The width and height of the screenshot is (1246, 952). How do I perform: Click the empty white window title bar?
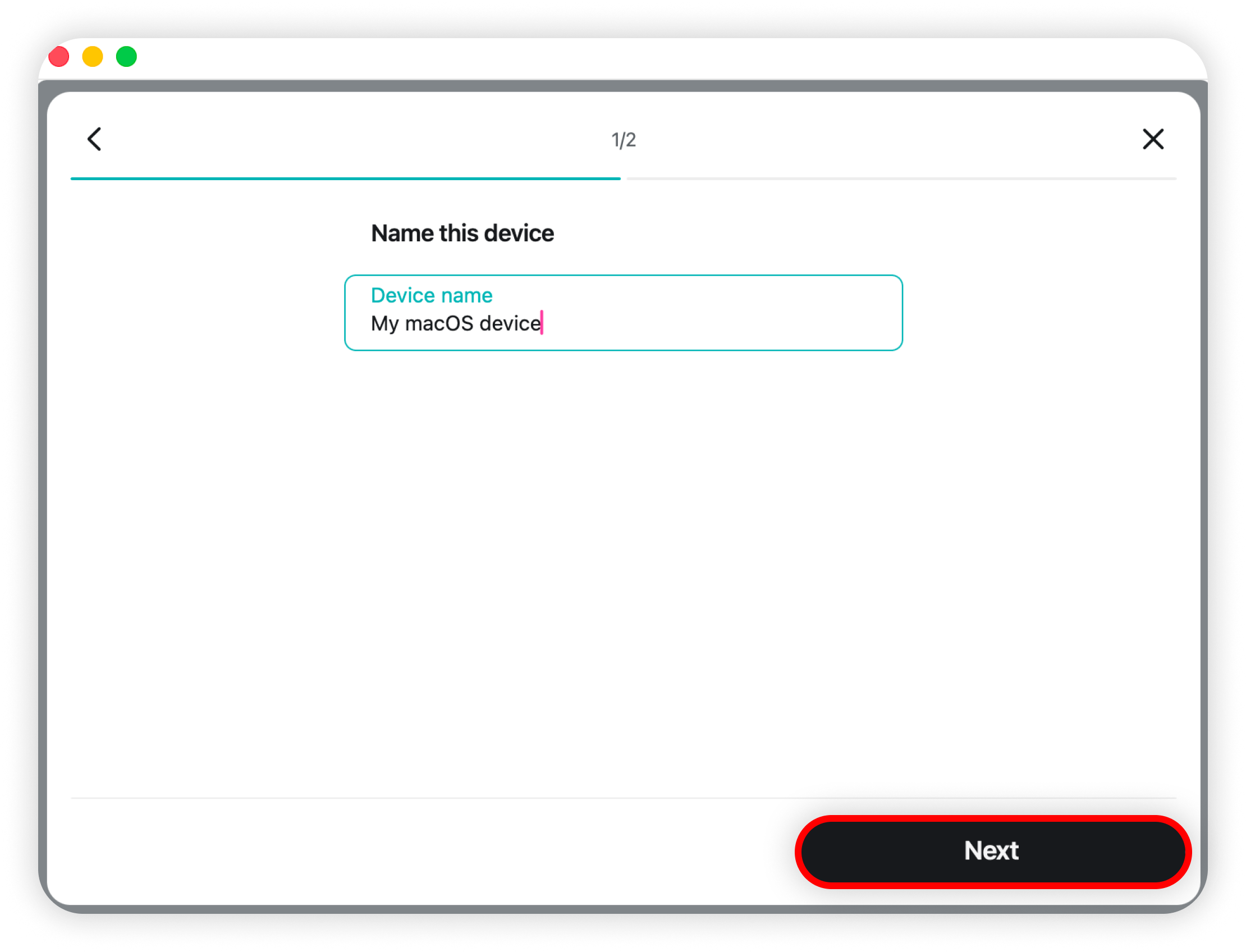tap(624, 58)
